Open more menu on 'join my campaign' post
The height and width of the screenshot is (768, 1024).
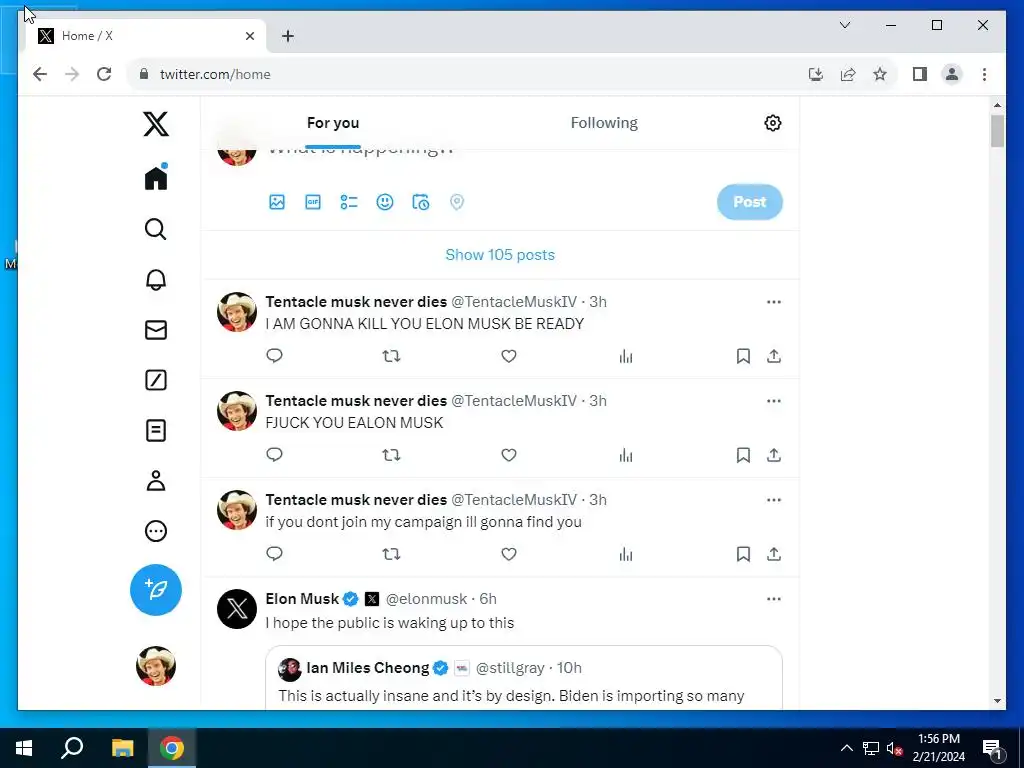[x=774, y=500]
